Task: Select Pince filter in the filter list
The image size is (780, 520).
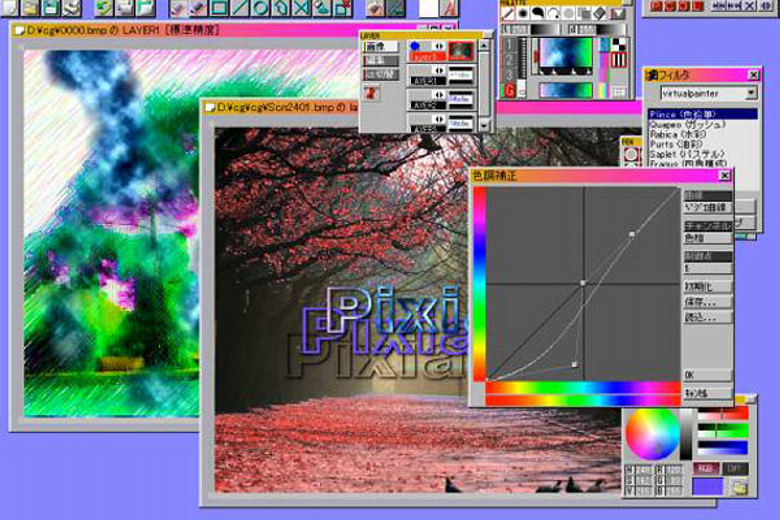Action: coord(702,114)
